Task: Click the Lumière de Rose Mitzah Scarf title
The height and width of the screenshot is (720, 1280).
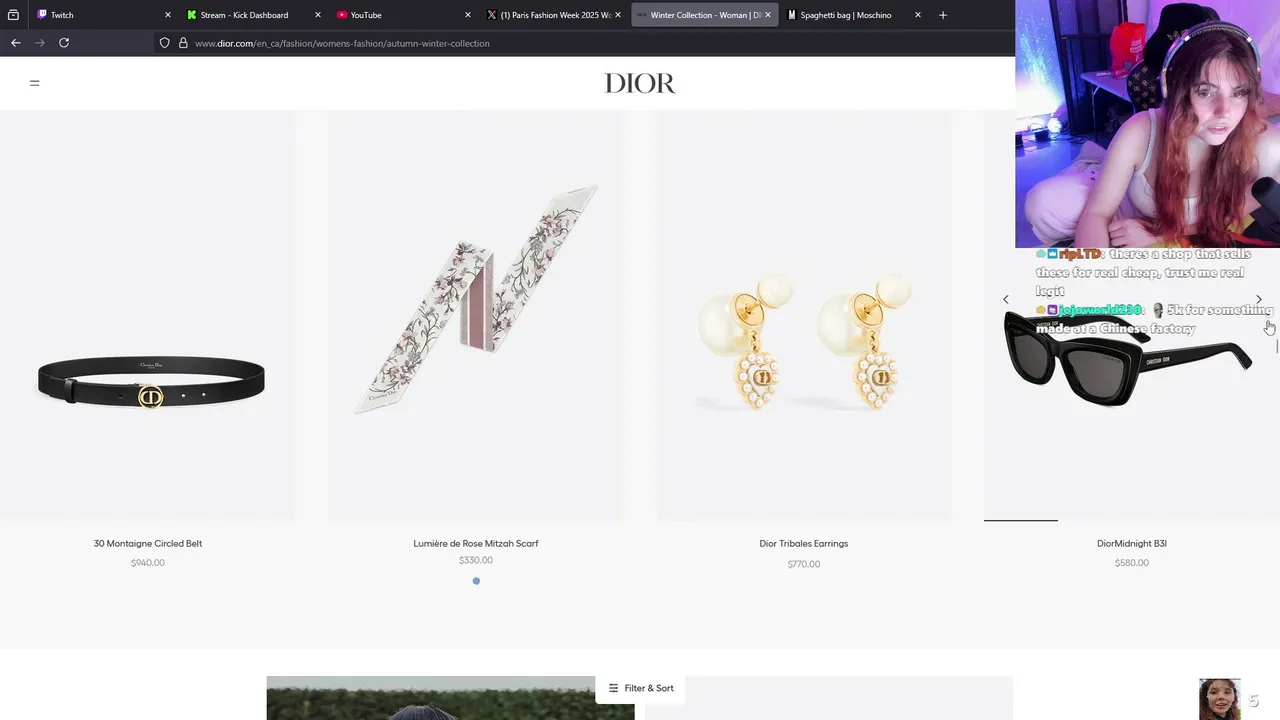Action: [476, 543]
